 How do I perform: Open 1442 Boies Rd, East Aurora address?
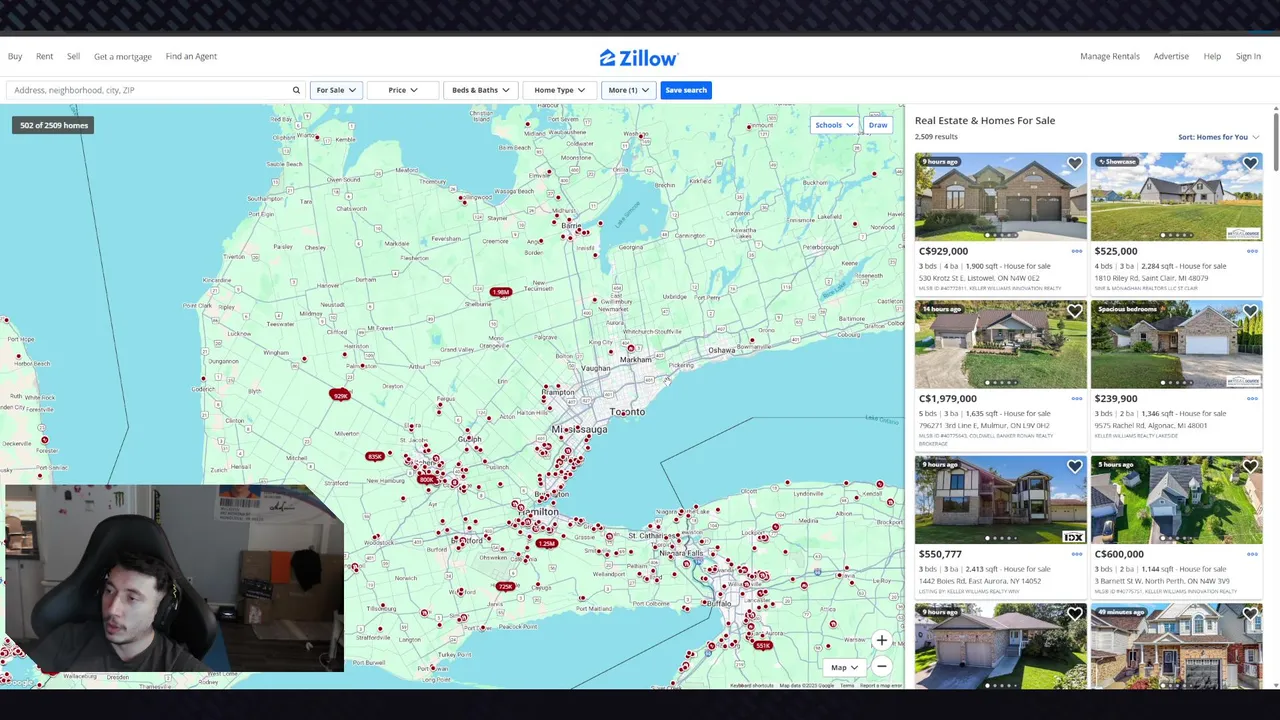[x=979, y=581]
